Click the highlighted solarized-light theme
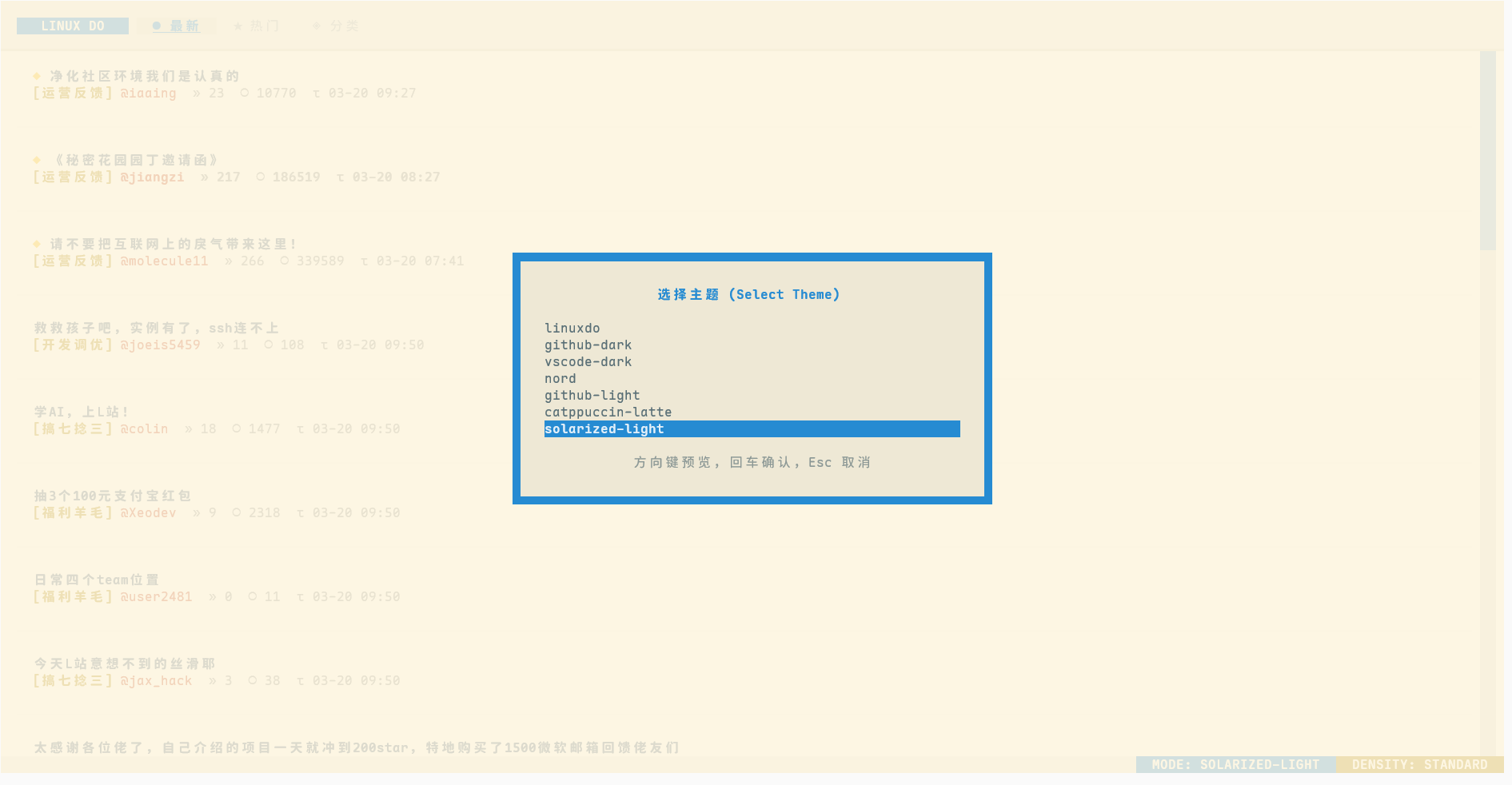 point(752,428)
